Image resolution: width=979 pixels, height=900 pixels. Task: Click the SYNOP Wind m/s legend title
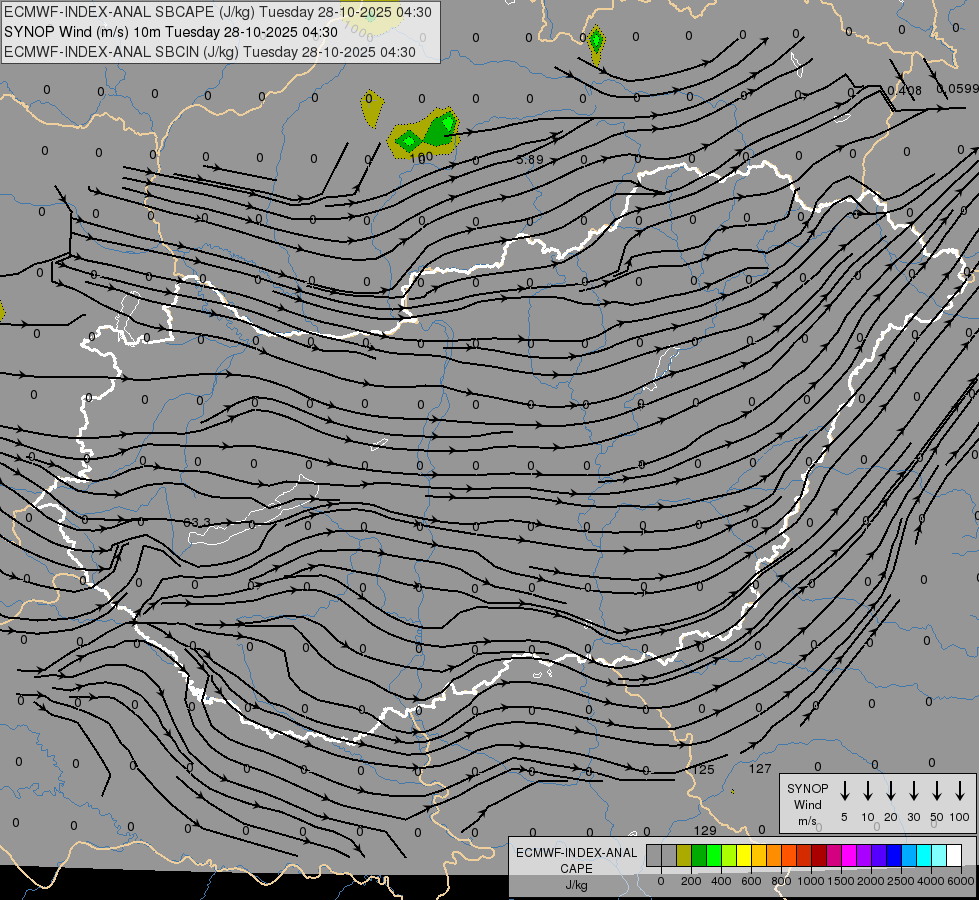click(x=807, y=804)
